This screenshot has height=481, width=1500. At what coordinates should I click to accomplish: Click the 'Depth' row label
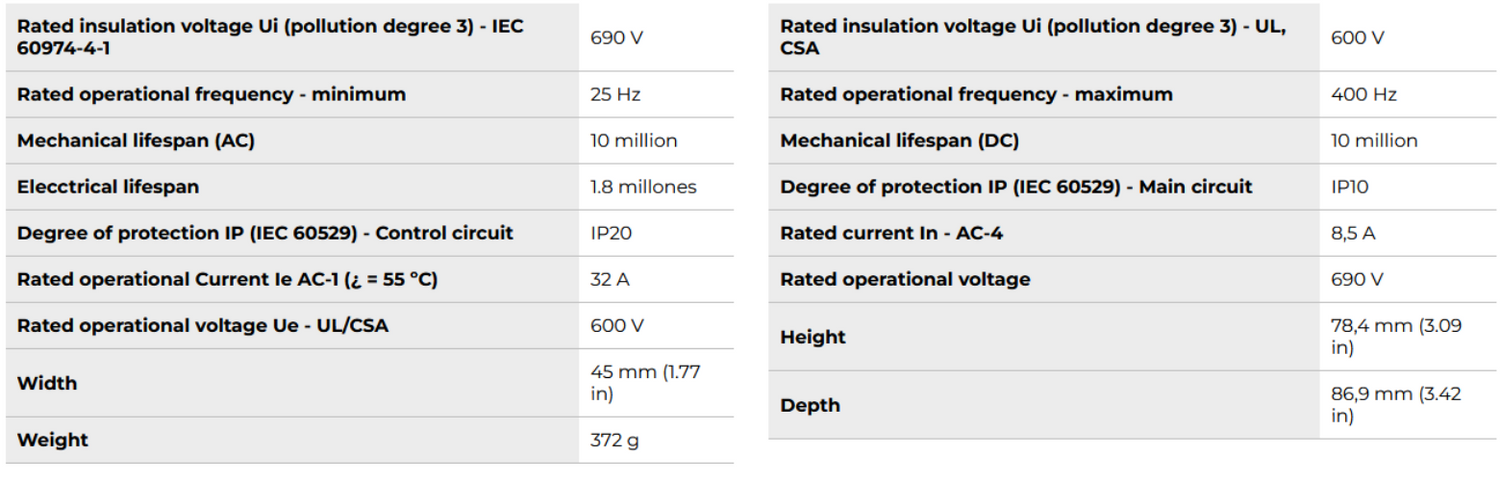click(x=810, y=405)
